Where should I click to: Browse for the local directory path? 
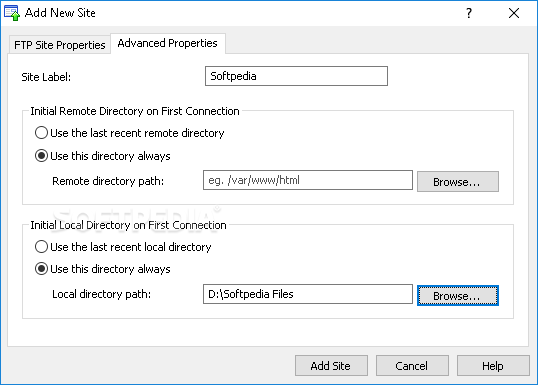(x=458, y=295)
